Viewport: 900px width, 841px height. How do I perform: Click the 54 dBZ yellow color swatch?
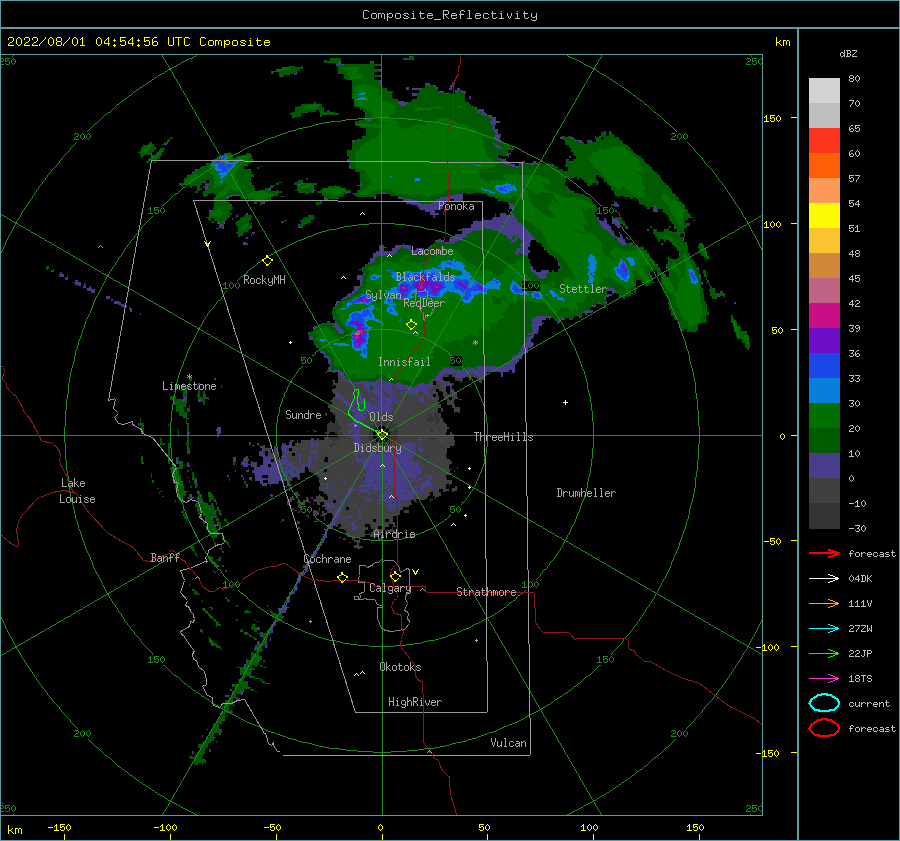824,215
